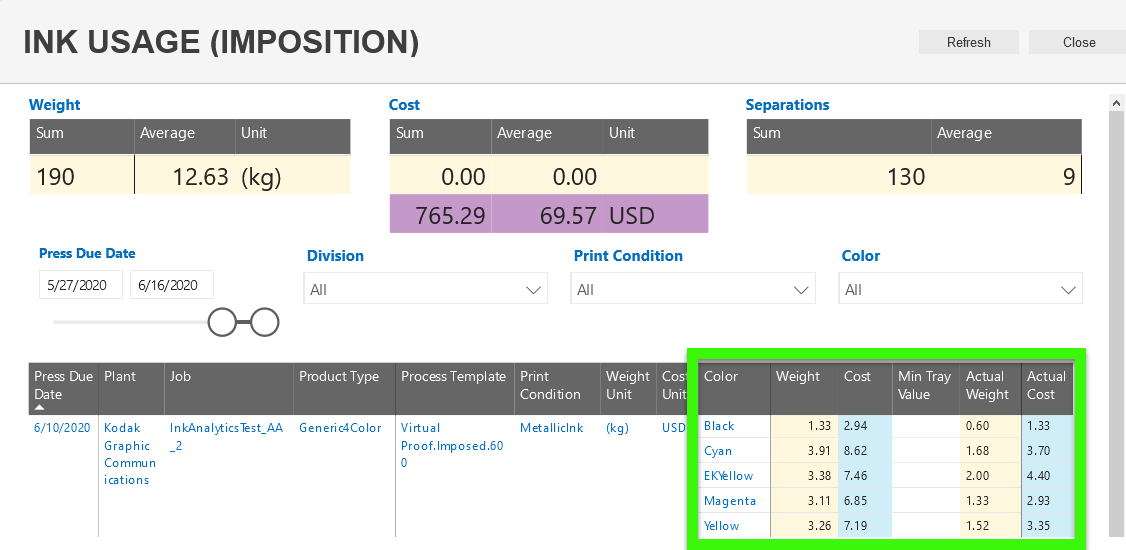Screen dimensions: 1126x550
Task: Sort by the Plant column header
Action: tap(120, 377)
